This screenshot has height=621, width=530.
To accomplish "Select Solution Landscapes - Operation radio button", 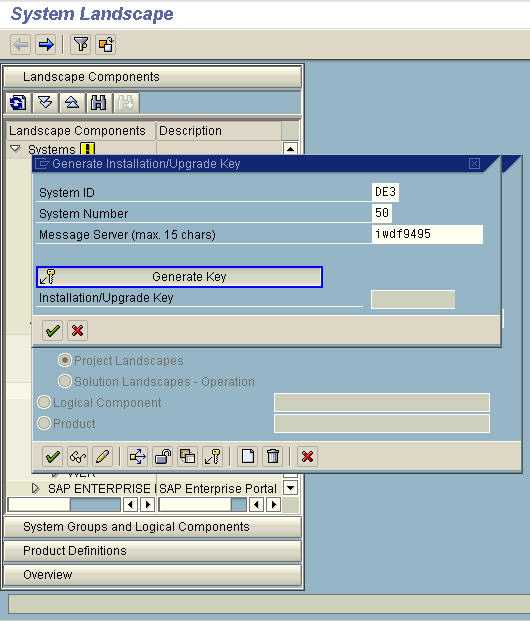I will [x=65, y=381].
